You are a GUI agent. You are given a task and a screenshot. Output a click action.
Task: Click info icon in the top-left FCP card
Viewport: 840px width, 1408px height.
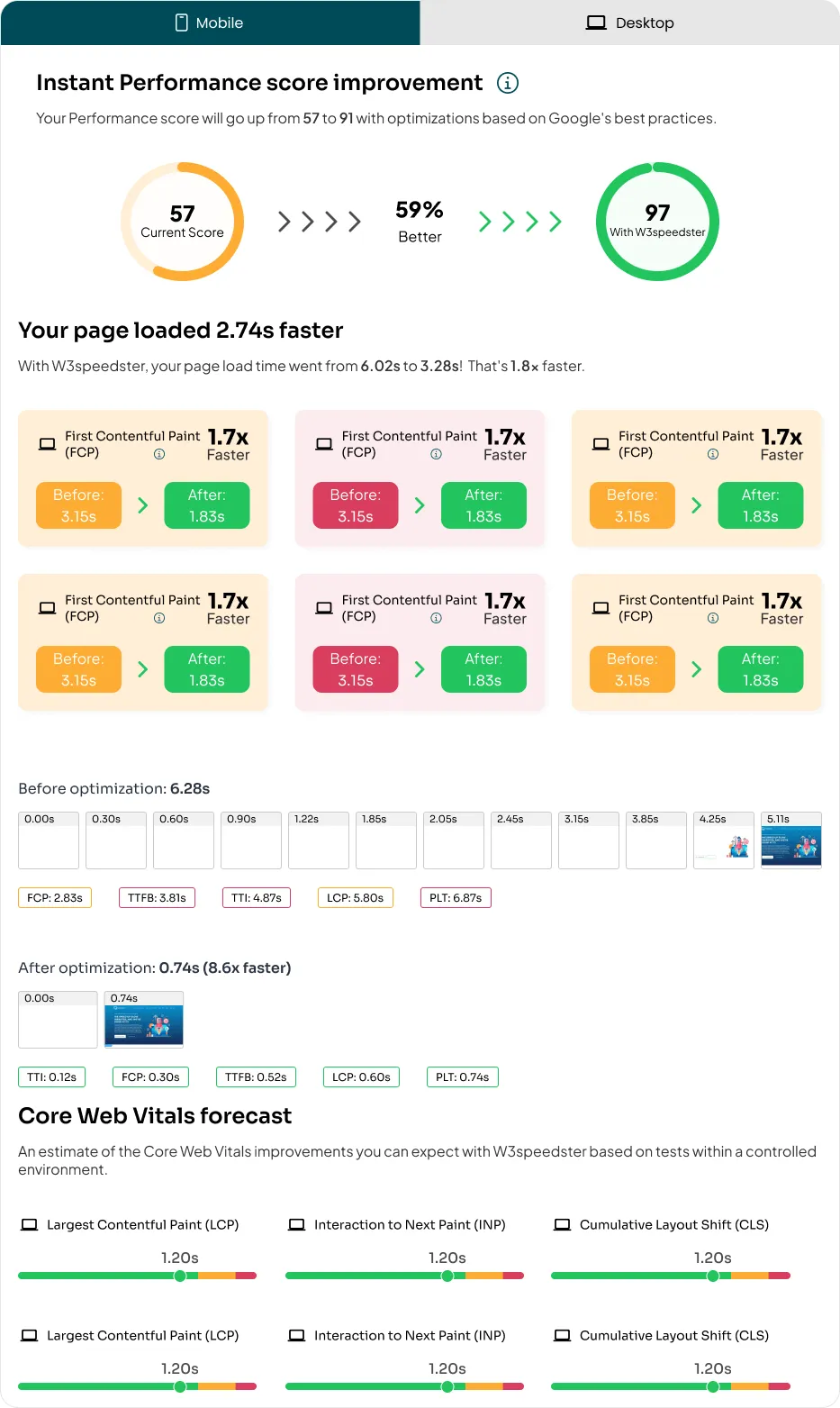[159, 454]
